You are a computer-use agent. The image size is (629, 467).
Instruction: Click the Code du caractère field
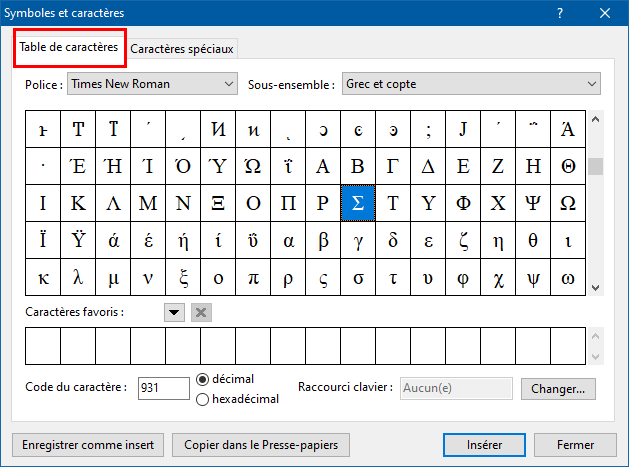point(164,388)
